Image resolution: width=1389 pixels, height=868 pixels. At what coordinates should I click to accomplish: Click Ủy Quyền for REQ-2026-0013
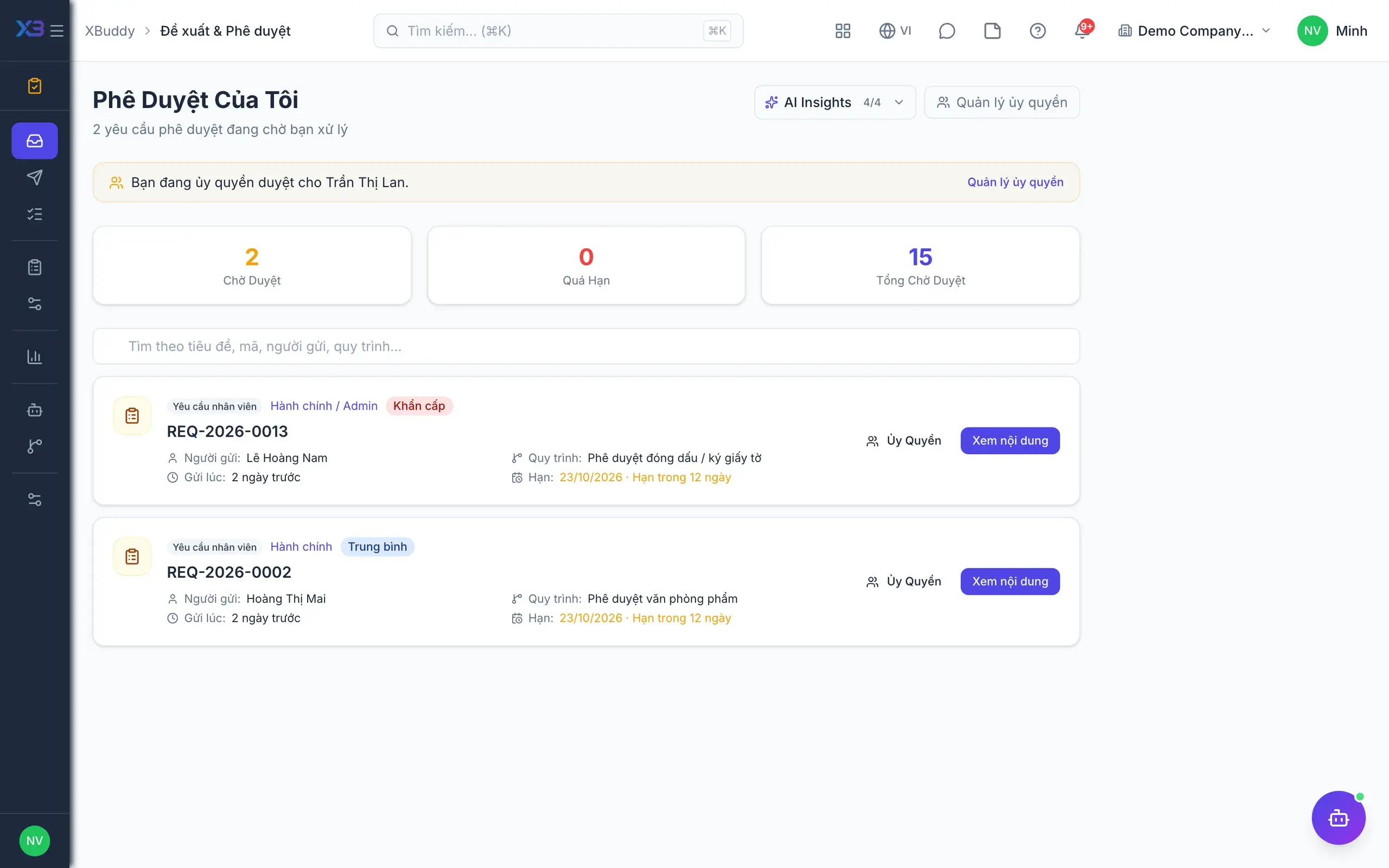click(903, 441)
